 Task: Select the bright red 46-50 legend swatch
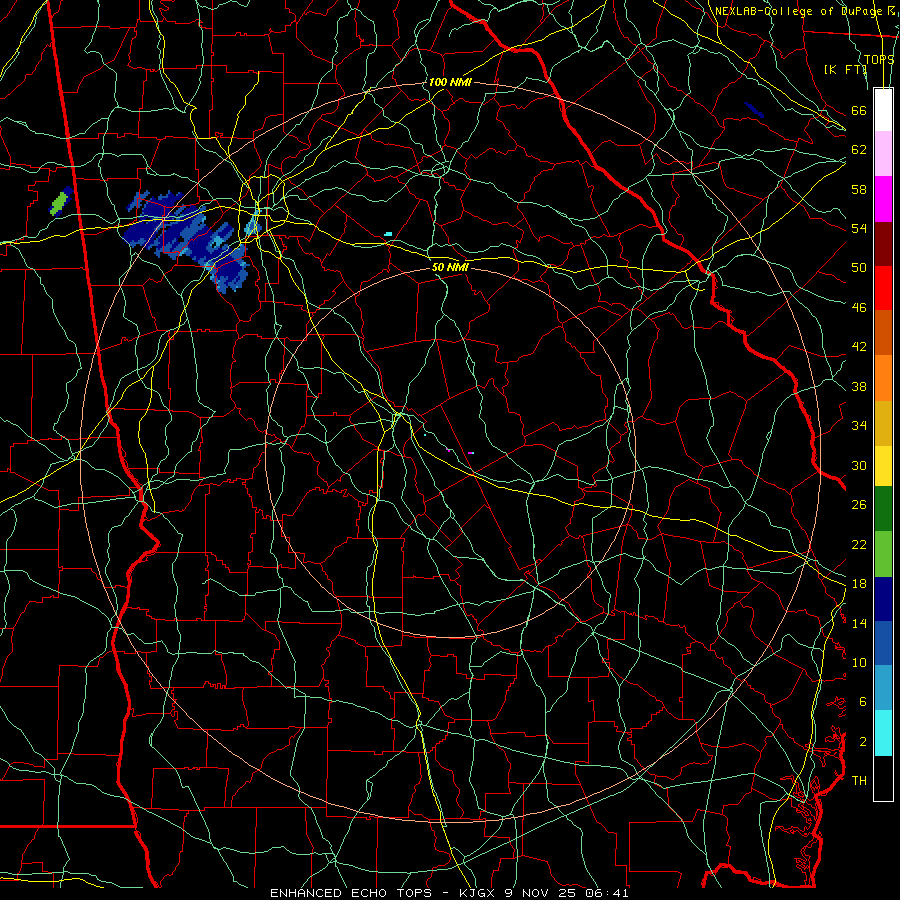[883, 288]
